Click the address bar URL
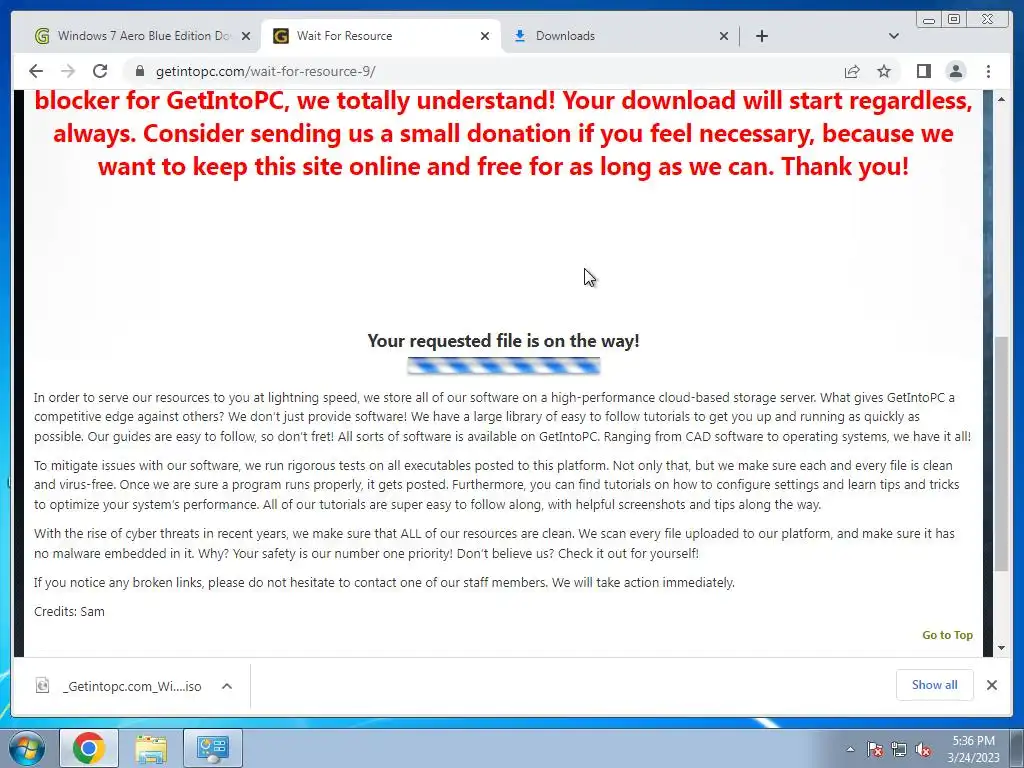This screenshot has height=768, width=1024. 265,71
